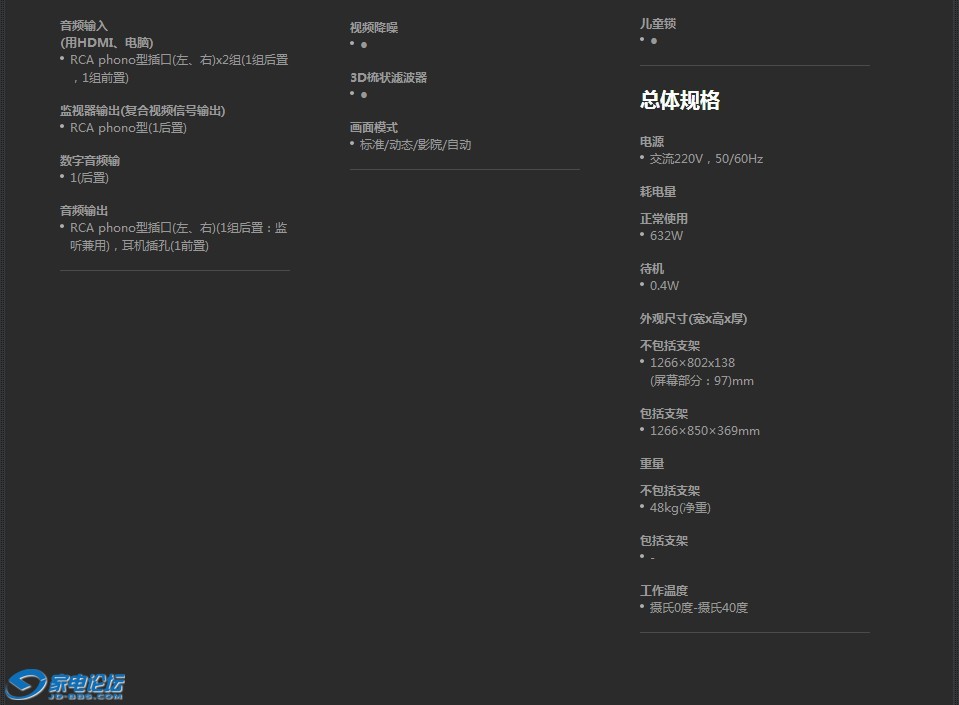This screenshot has height=705, width=959.
Task: Click the 家电论坛 watermark logo
Action: (66, 684)
